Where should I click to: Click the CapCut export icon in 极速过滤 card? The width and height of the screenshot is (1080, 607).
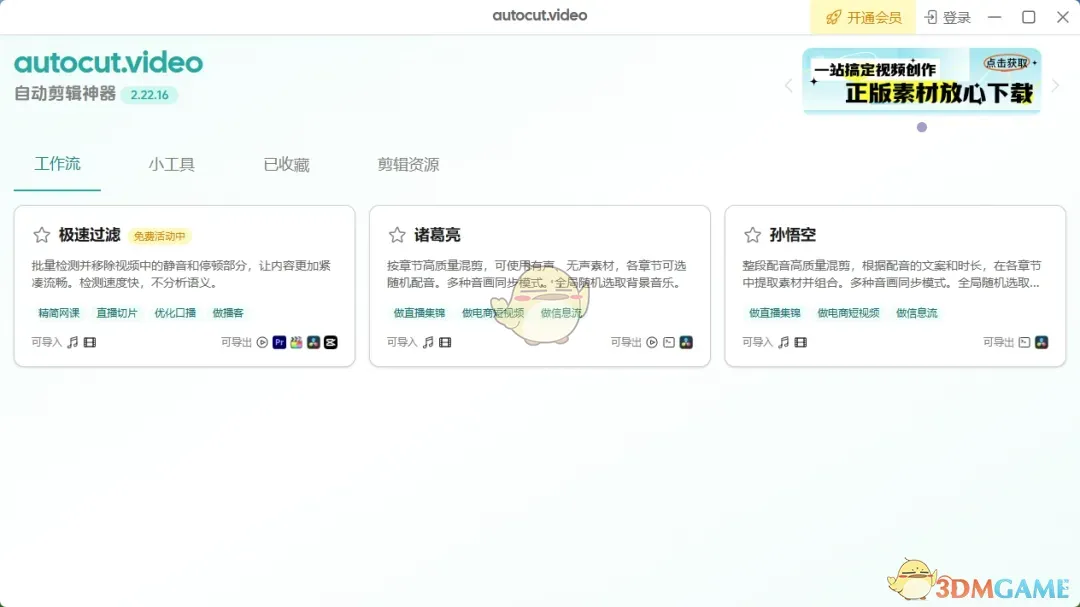point(330,342)
